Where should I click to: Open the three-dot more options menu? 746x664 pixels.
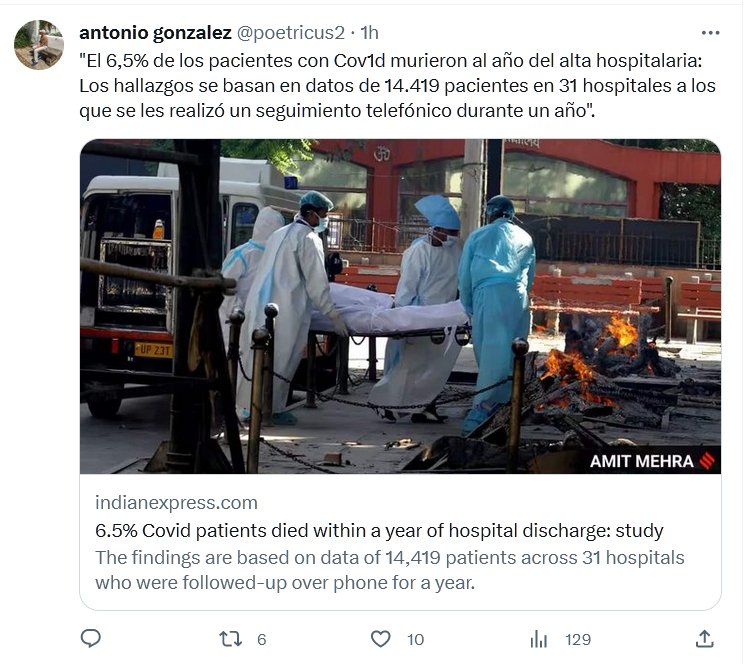click(x=710, y=33)
